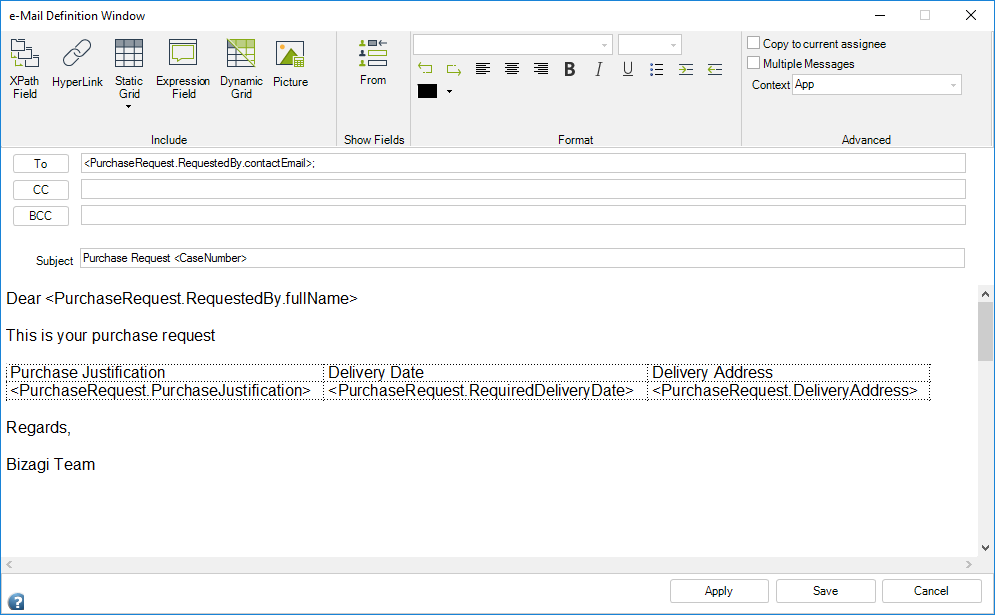Toggle underline formatting
This screenshot has height=615, width=995.
point(628,69)
